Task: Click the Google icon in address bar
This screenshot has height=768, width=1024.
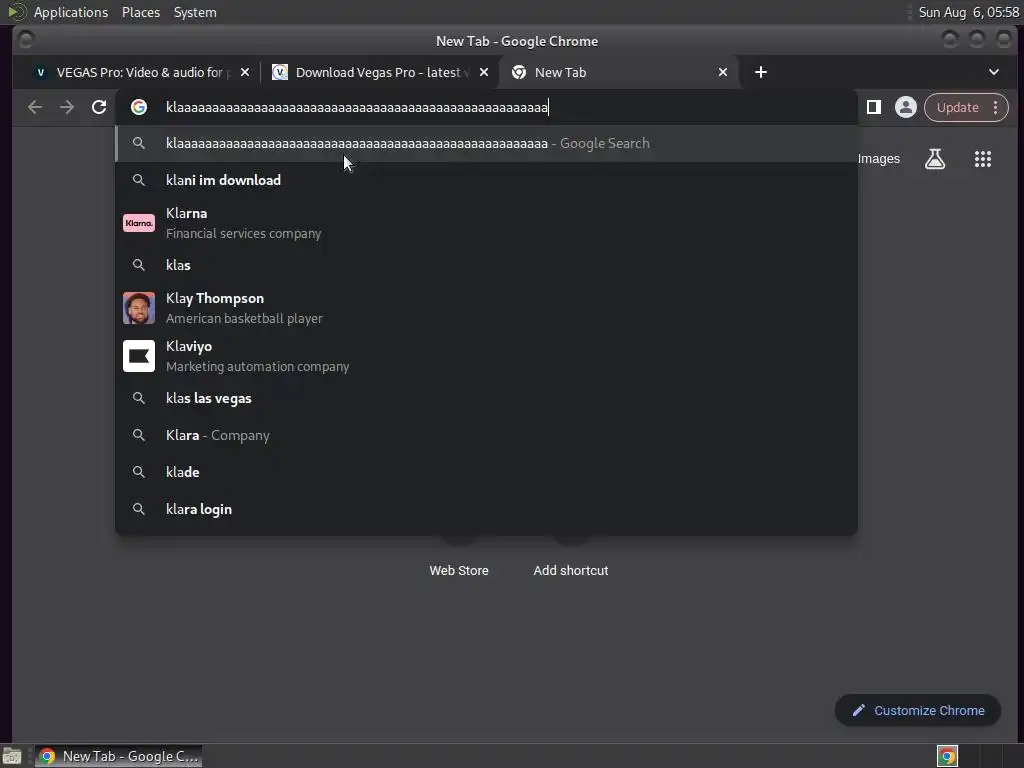Action: (x=138, y=107)
